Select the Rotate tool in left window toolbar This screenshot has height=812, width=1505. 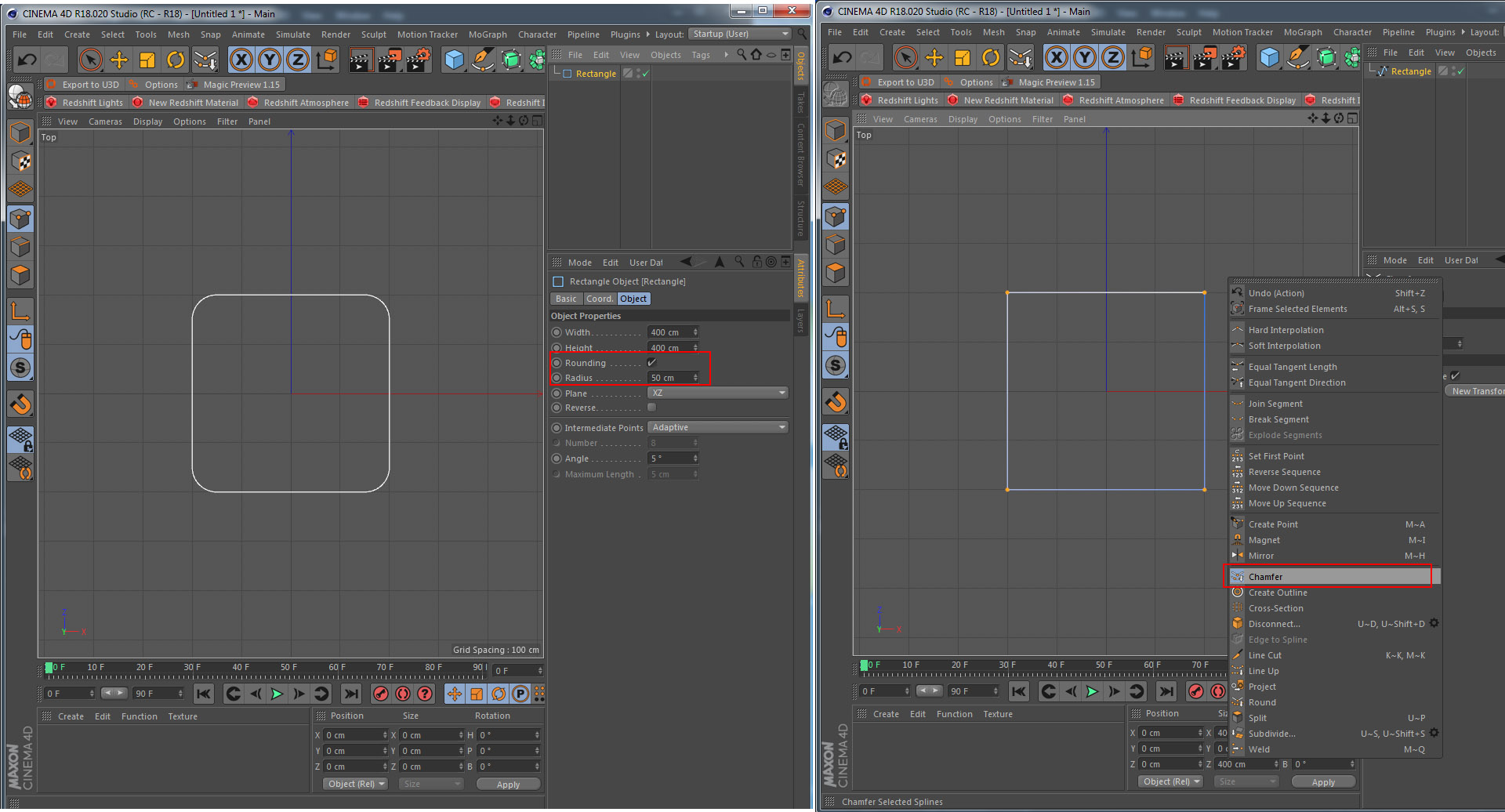point(176,60)
